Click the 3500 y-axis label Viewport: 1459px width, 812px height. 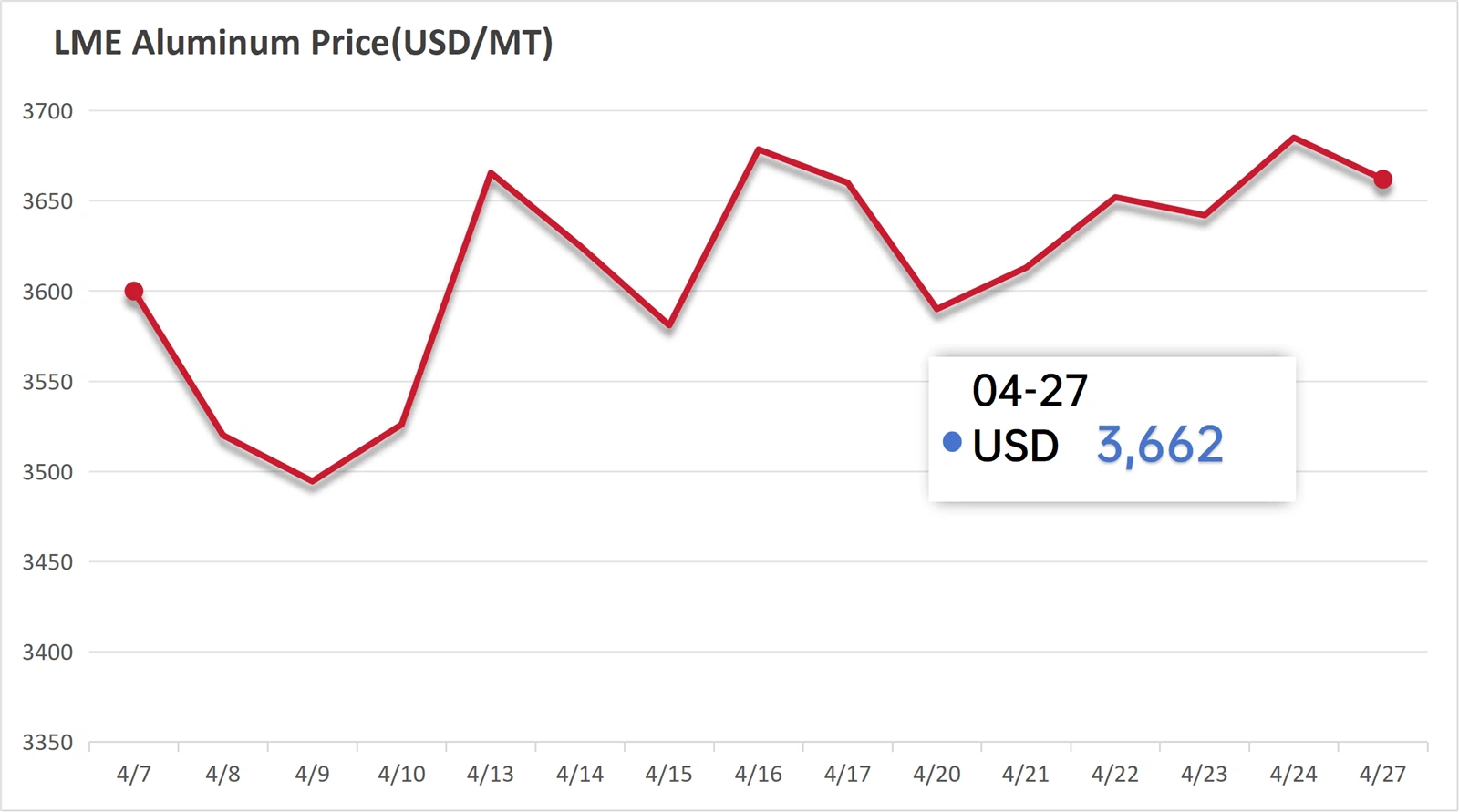(x=47, y=472)
